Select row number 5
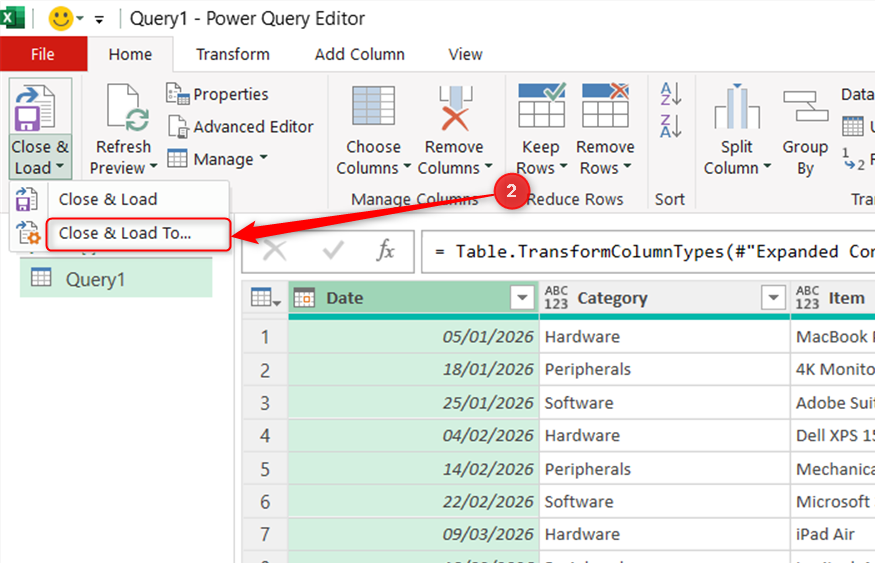The image size is (875, 563). coord(265,469)
